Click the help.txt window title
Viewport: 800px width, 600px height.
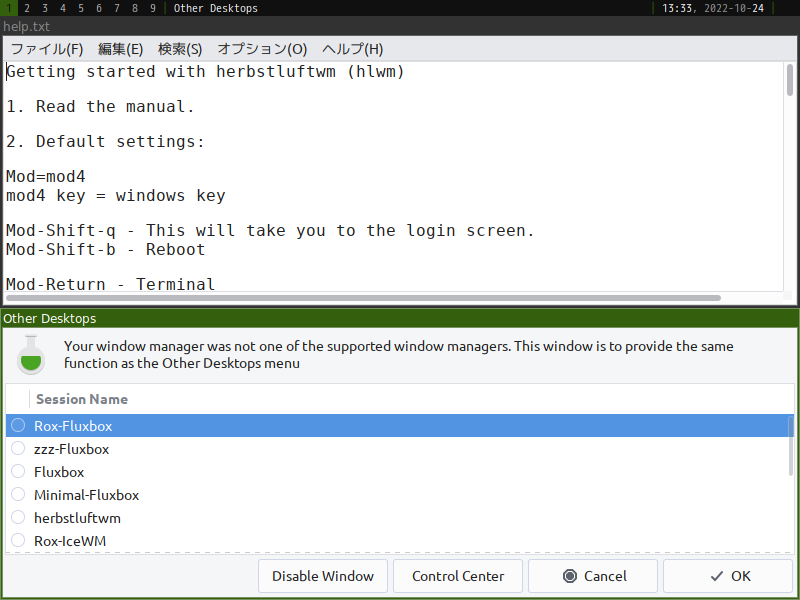pyautogui.click(x=27, y=27)
